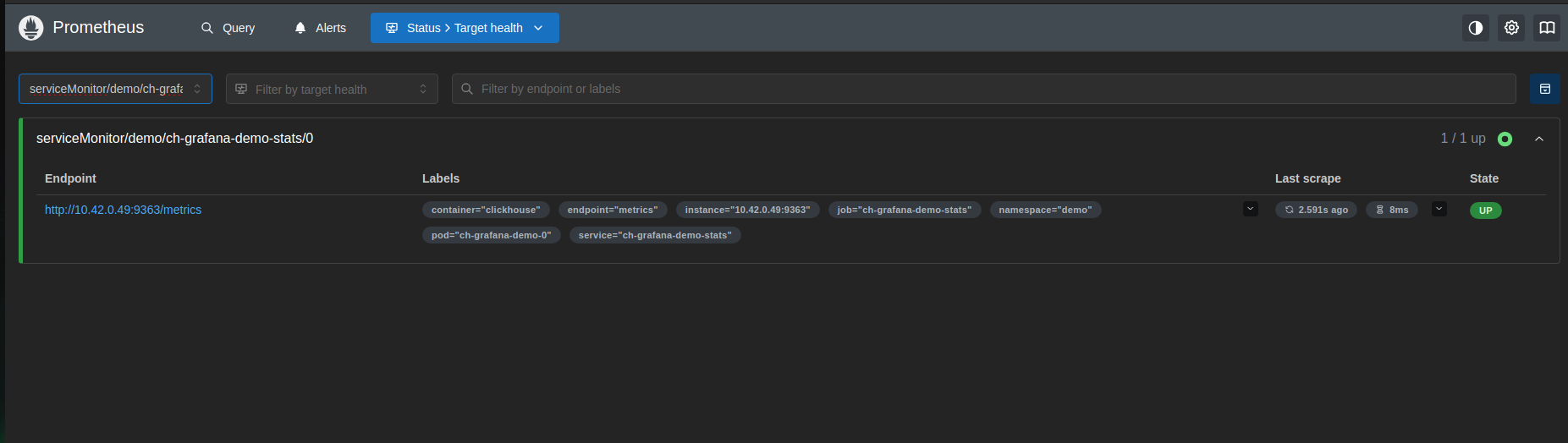This screenshot has width=1568, height=443.
Task: Focus the Filter by endpoint or labels field
Action: pos(983,89)
